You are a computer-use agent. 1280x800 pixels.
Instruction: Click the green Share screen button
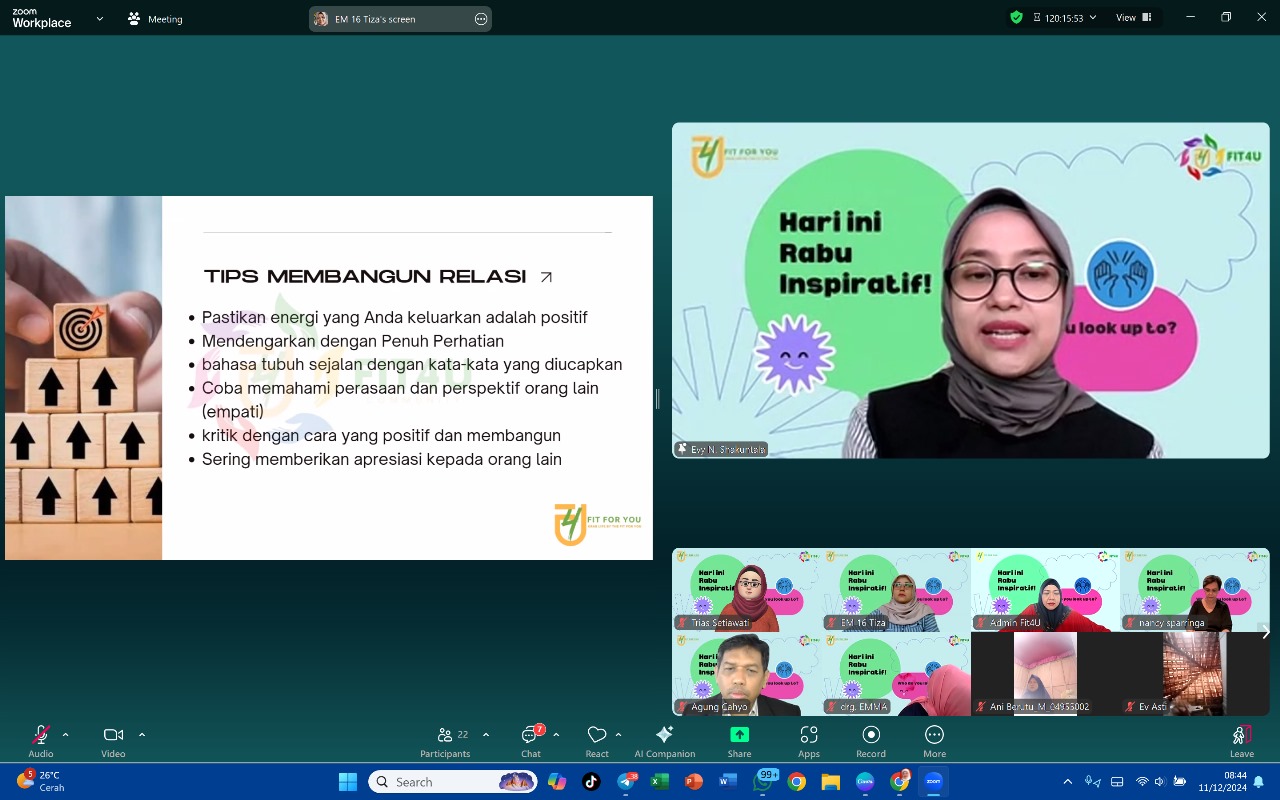739,741
